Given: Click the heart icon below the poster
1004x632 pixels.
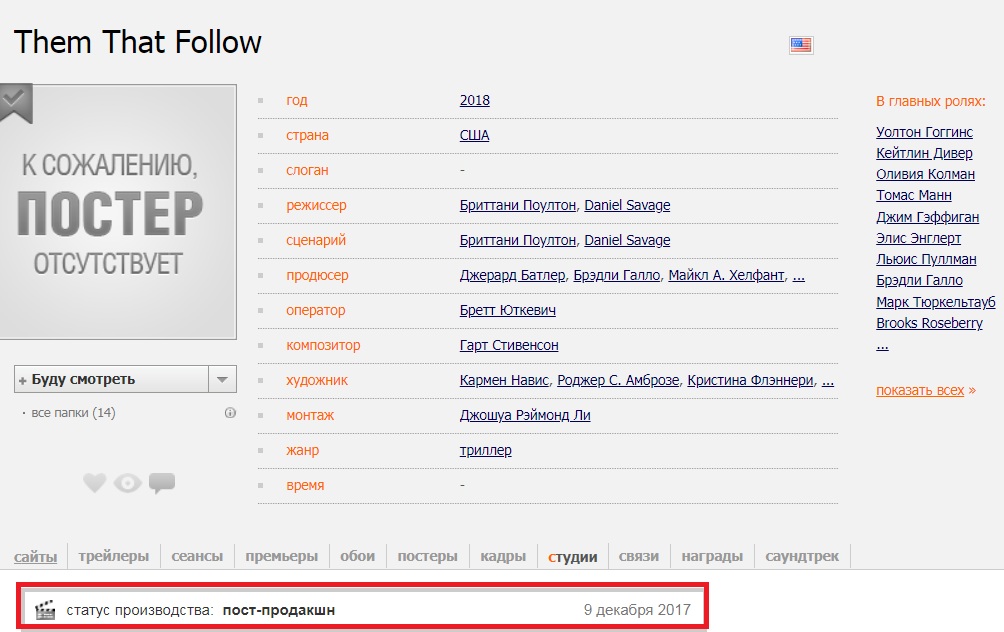Looking at the screenshot, I should coord(94,484).
